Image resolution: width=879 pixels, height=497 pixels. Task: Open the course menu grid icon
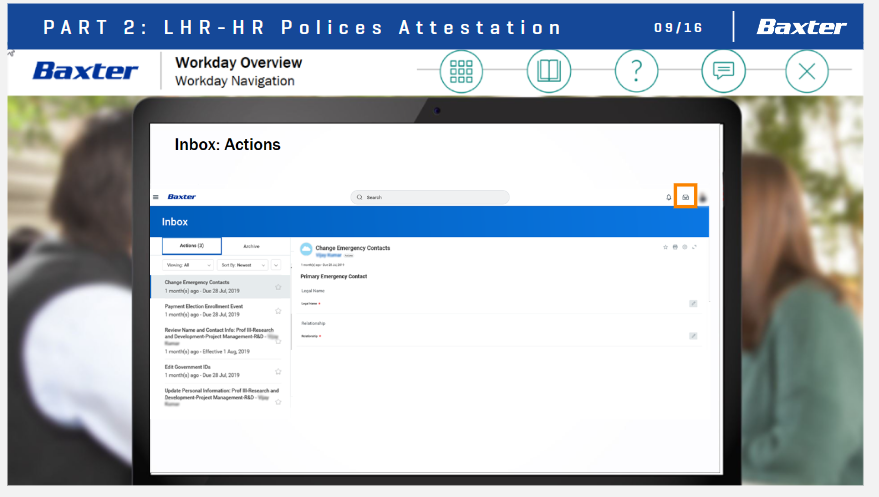pos(461,71)
